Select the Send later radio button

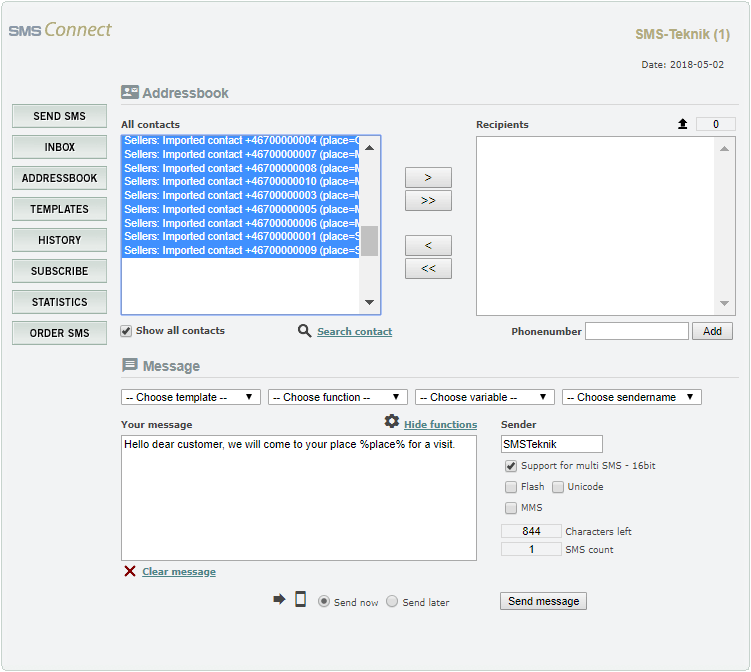[x=392, y=601]
